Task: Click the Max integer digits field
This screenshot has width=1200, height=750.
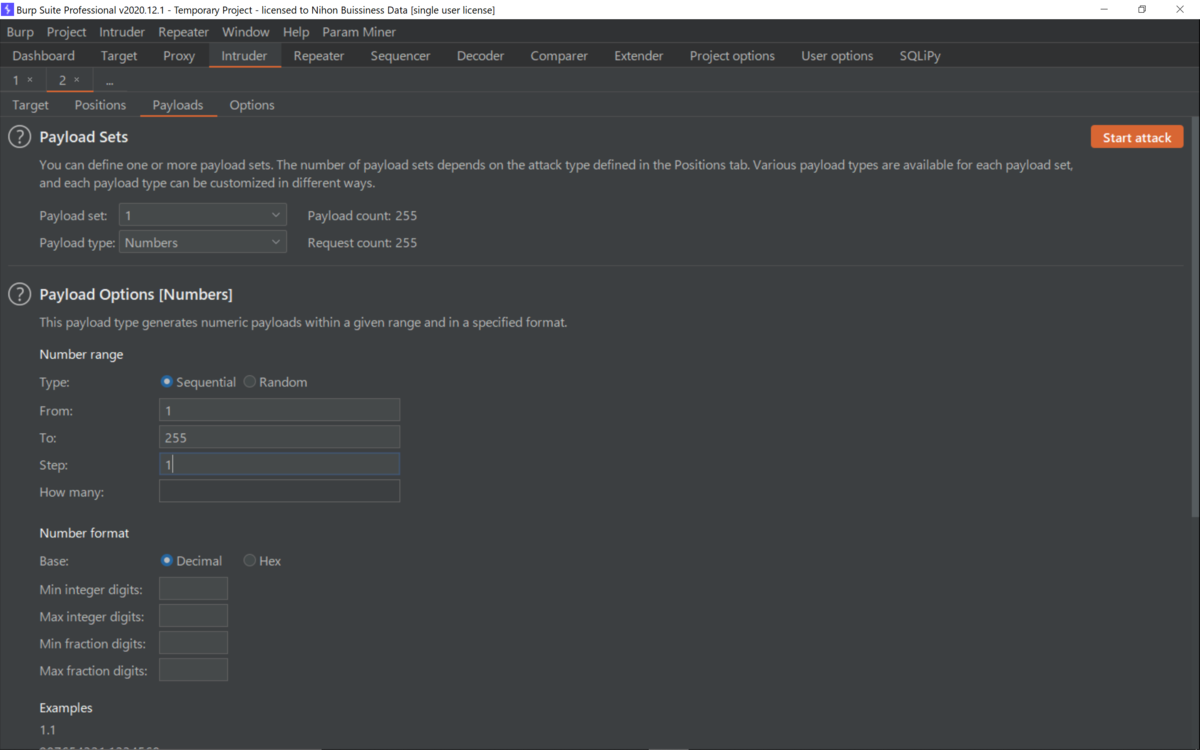Action: point(193,616)
